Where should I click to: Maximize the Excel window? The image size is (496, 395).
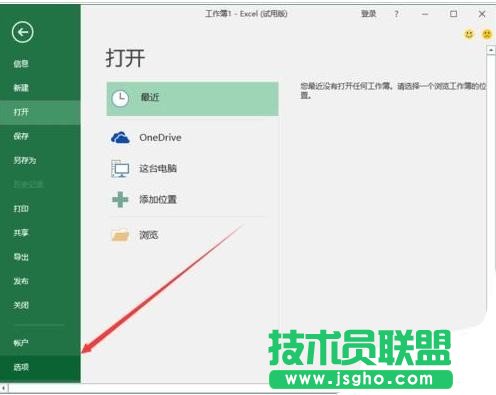[453, 14]
